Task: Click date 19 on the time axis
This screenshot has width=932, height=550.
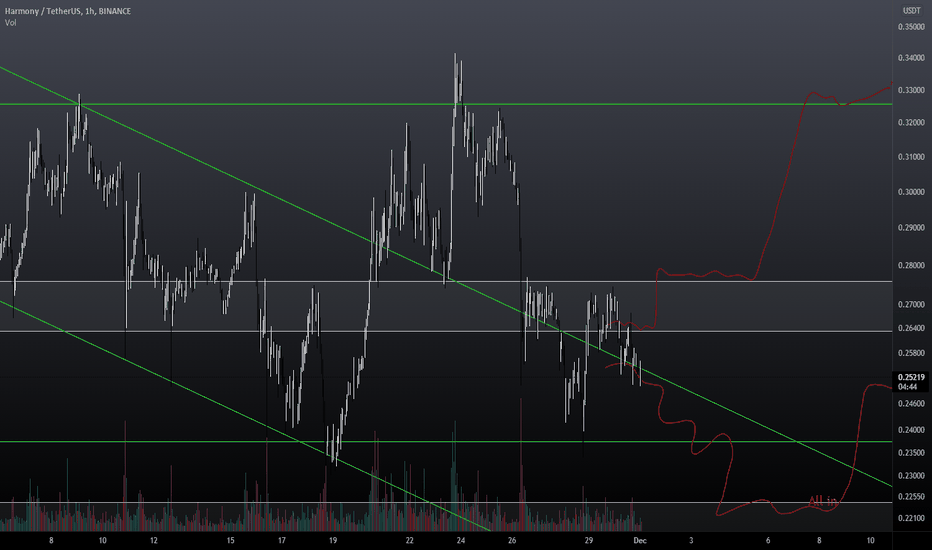Action: coord(333,540)
